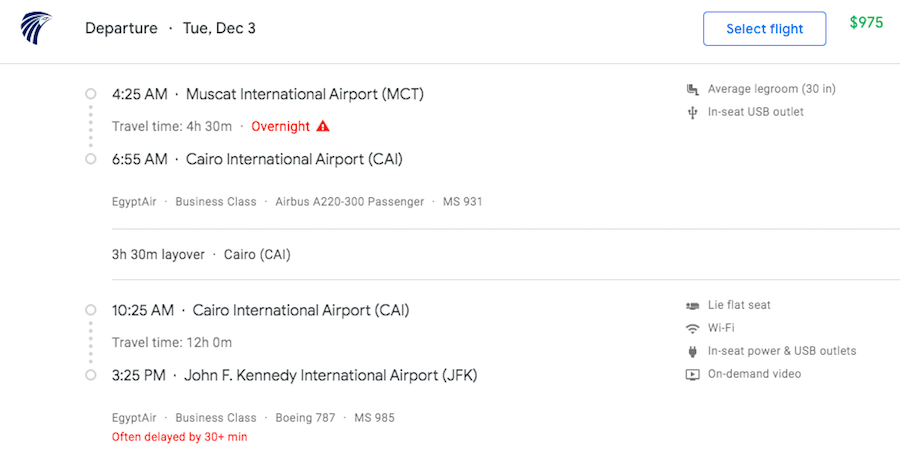Click the 6:55 AM Cairo arrival circle marker
Image resolution: width=900 pixels, height=460 pixels.
90,159
